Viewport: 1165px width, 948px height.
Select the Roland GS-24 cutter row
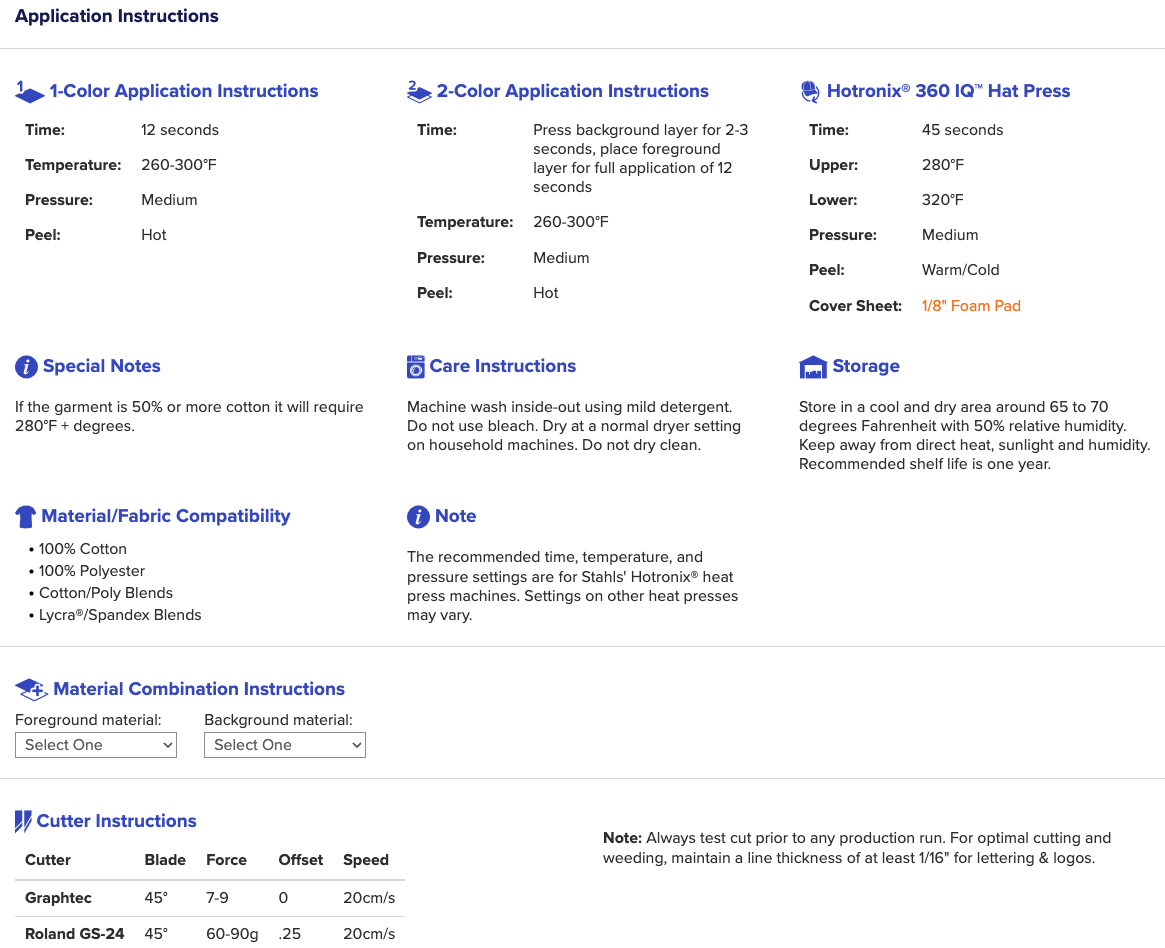tap(210, 933)
